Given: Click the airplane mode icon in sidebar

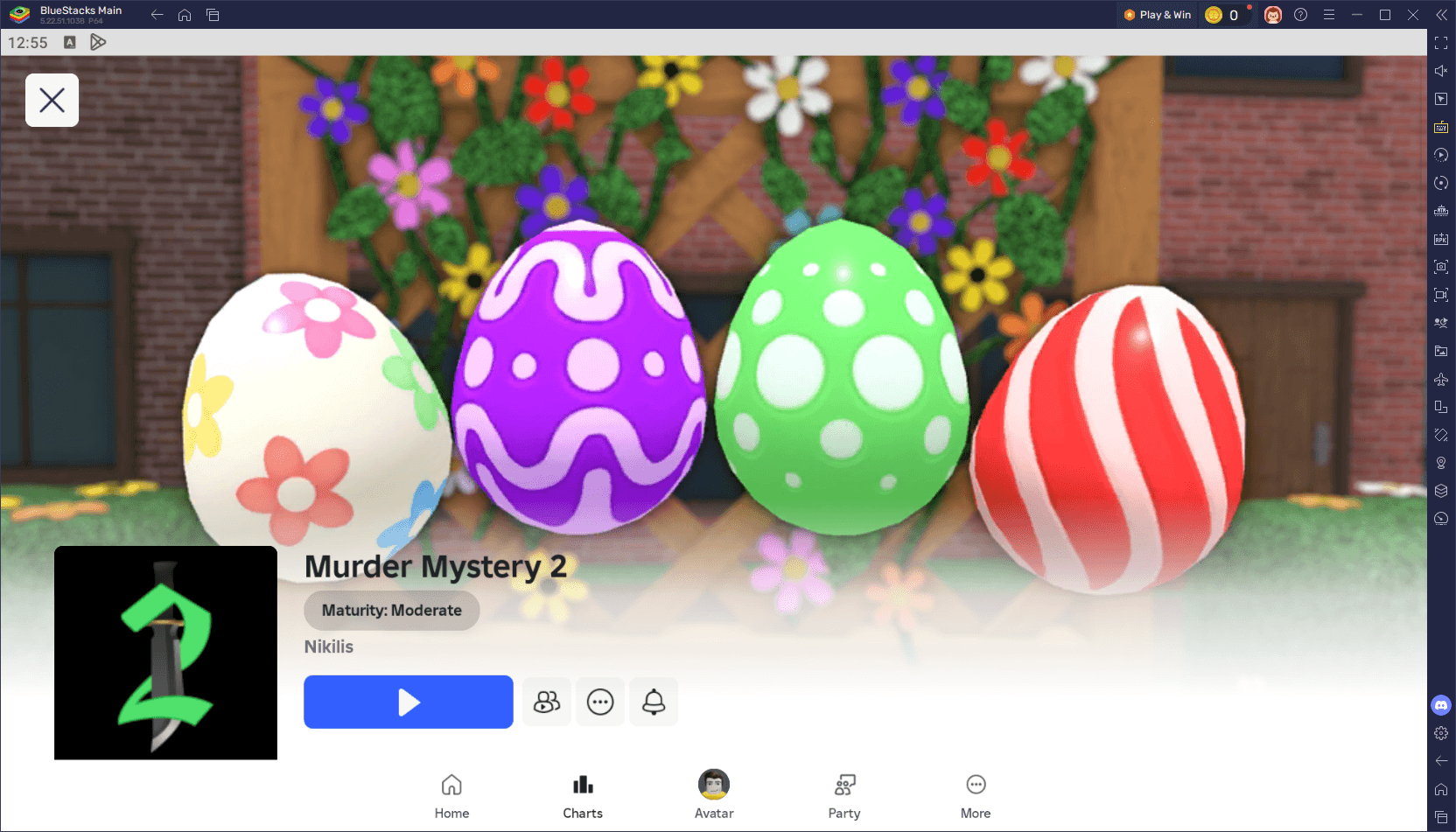Looking at the screenshot, I should click(1441, 379).
